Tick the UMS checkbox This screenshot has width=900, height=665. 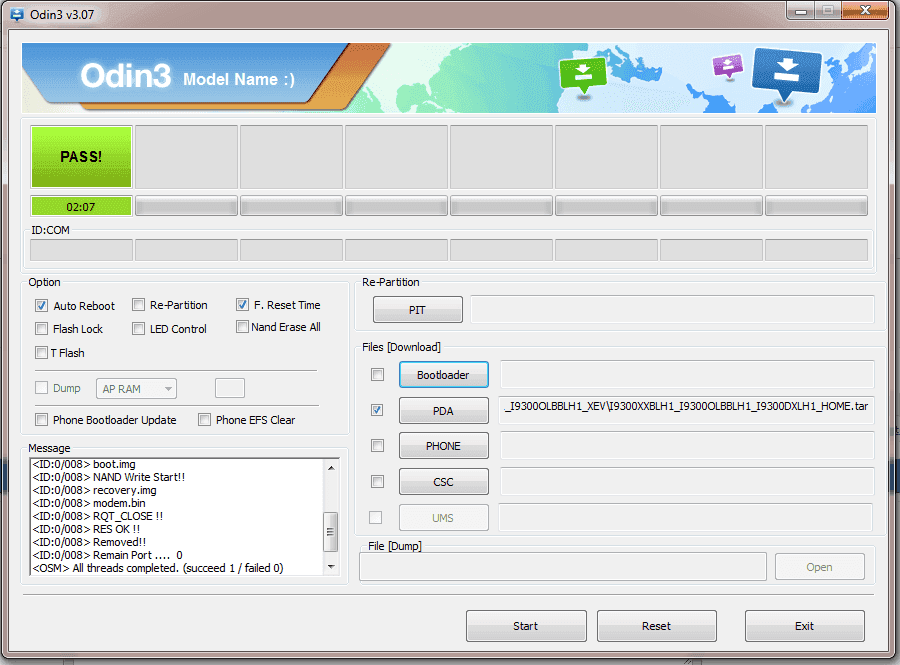point(375,518)
